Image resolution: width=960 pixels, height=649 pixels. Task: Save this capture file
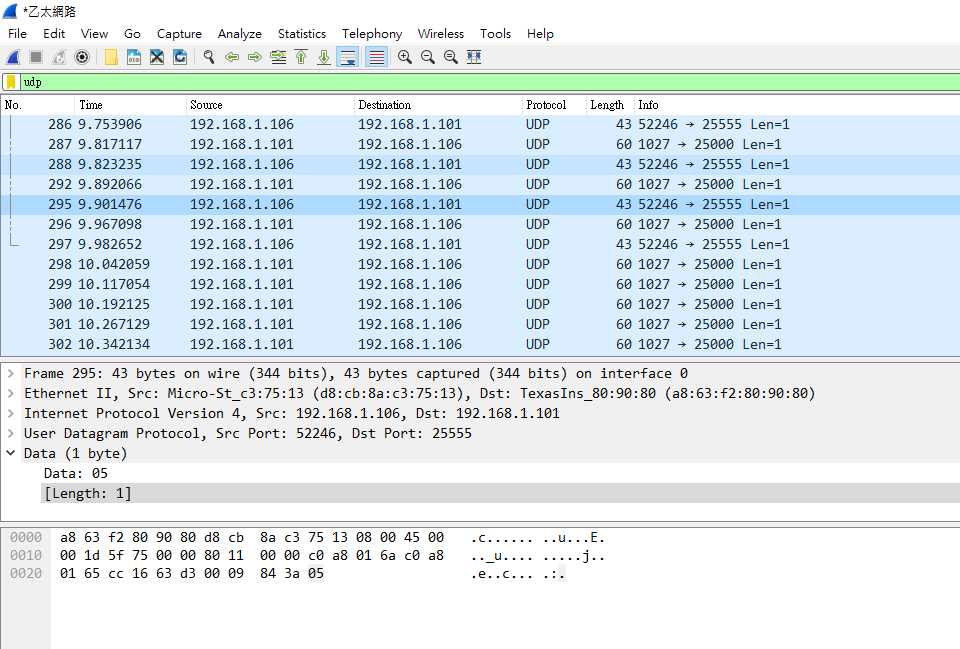click(134, 57)
